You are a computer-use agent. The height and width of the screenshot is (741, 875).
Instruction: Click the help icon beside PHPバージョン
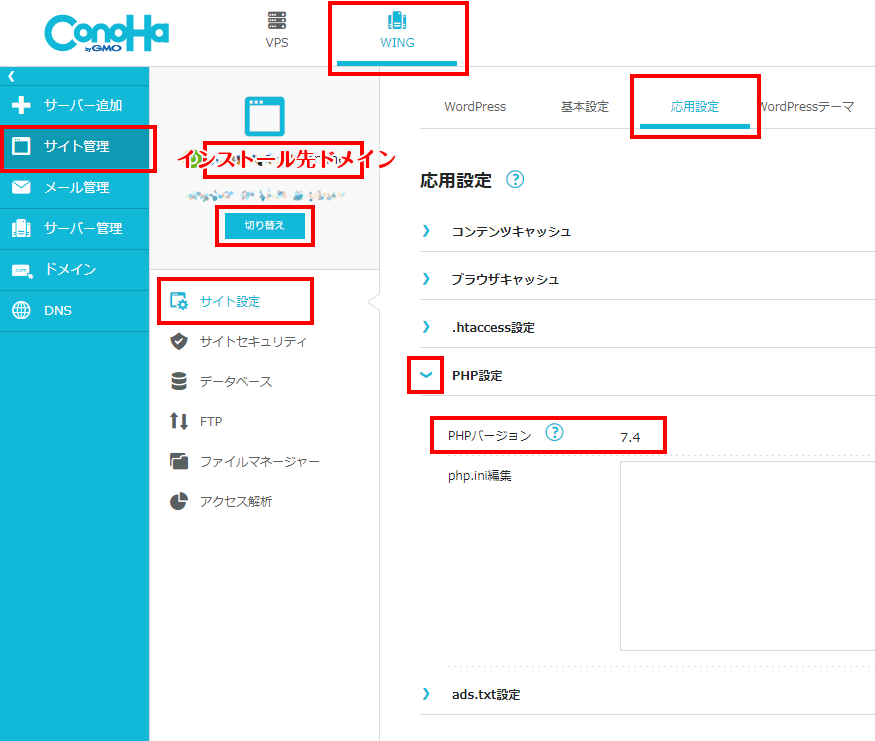(554, 432)
